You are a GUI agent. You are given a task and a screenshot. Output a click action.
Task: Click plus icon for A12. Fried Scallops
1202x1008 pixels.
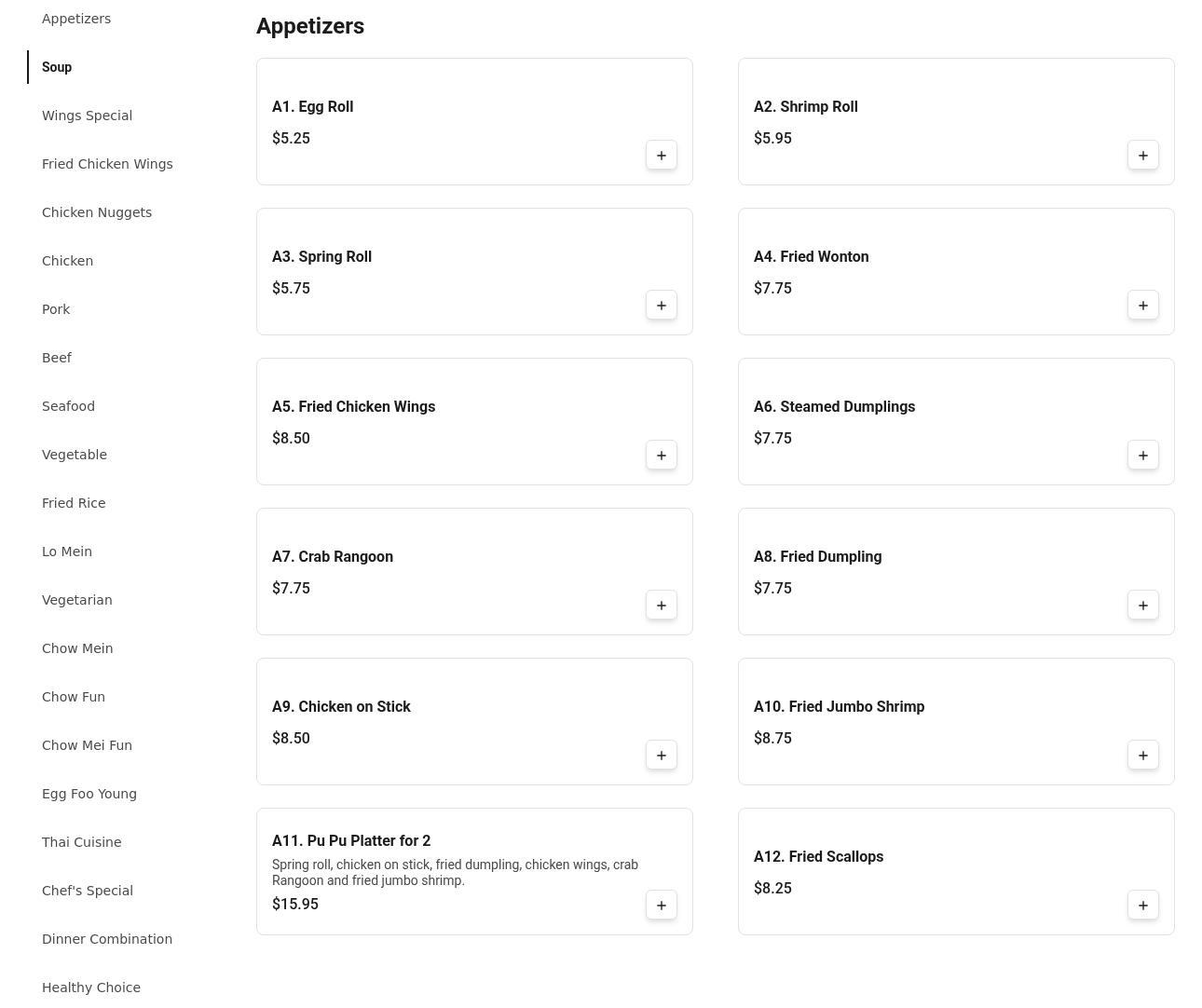(1143, 906)
